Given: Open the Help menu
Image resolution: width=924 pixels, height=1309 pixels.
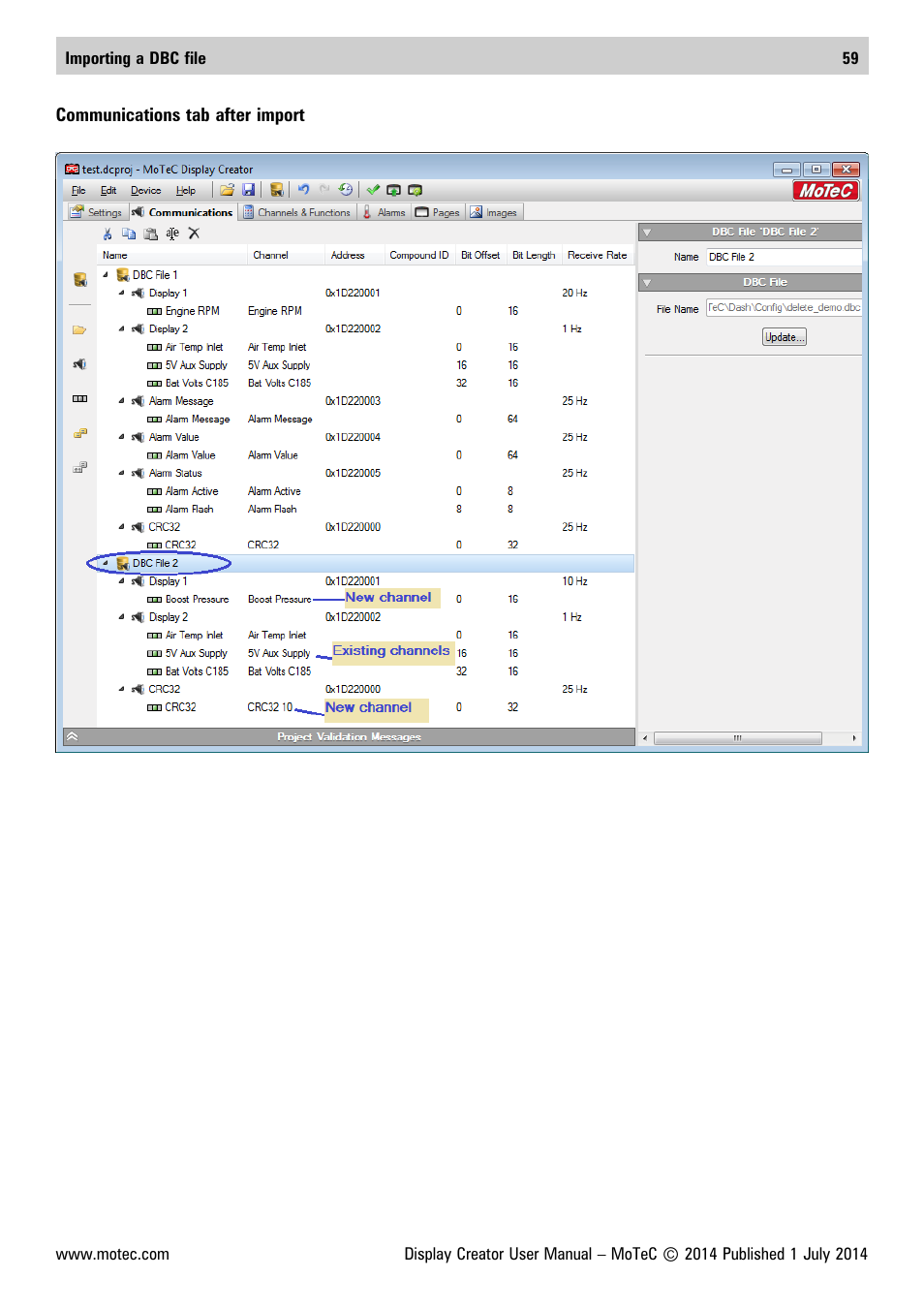Looking at the screenshot, I should coord(186,191).
